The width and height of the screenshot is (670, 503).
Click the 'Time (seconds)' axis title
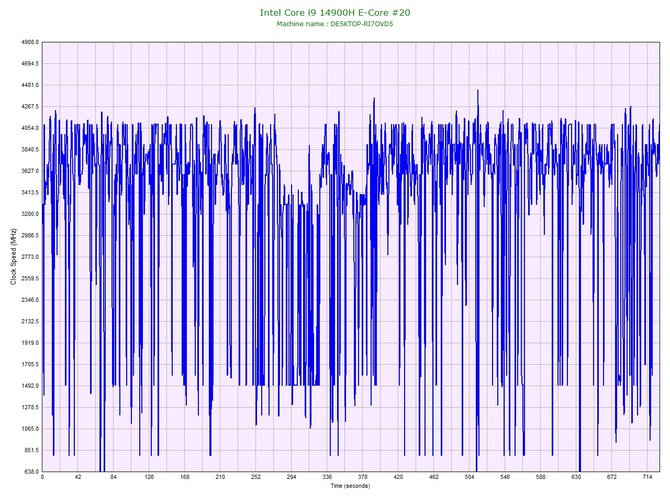click(x=350, y=486)
